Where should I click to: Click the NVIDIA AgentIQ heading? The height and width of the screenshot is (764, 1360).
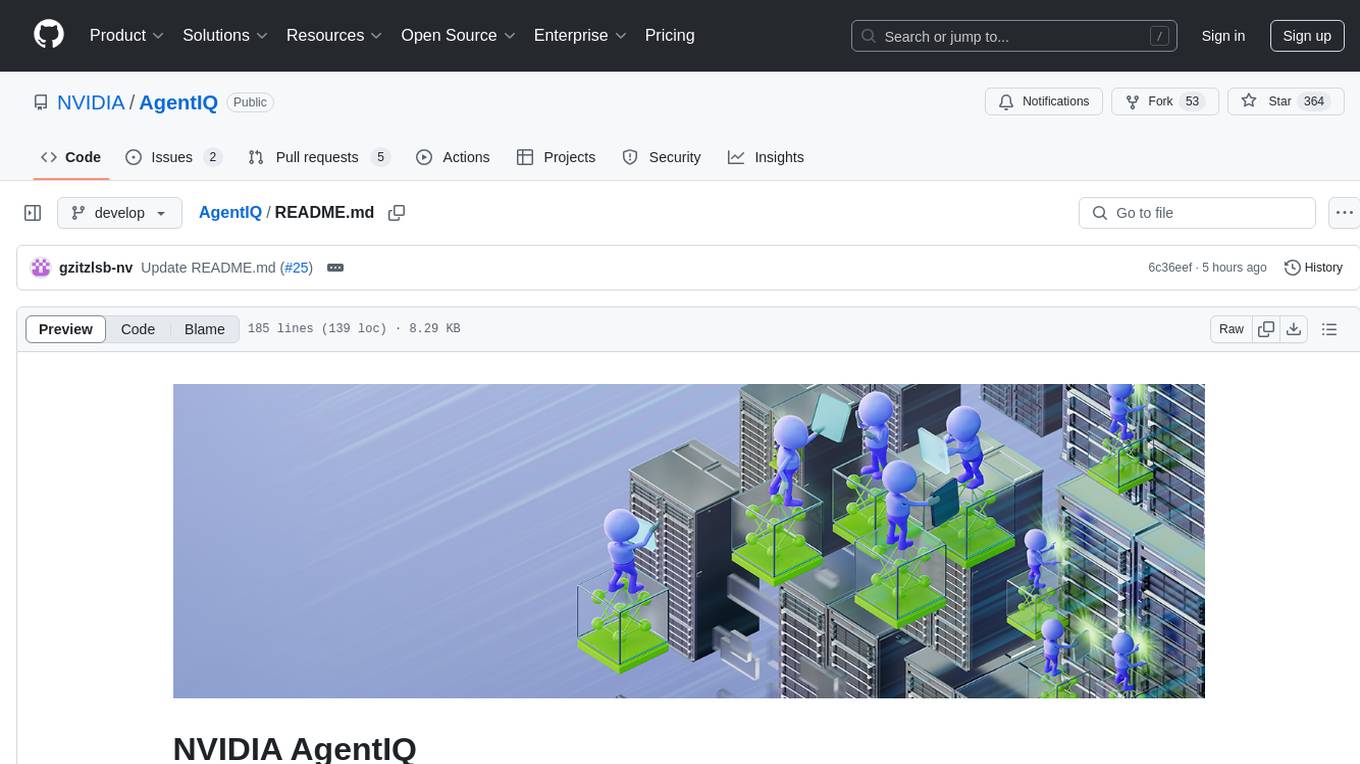coord(295,748)
